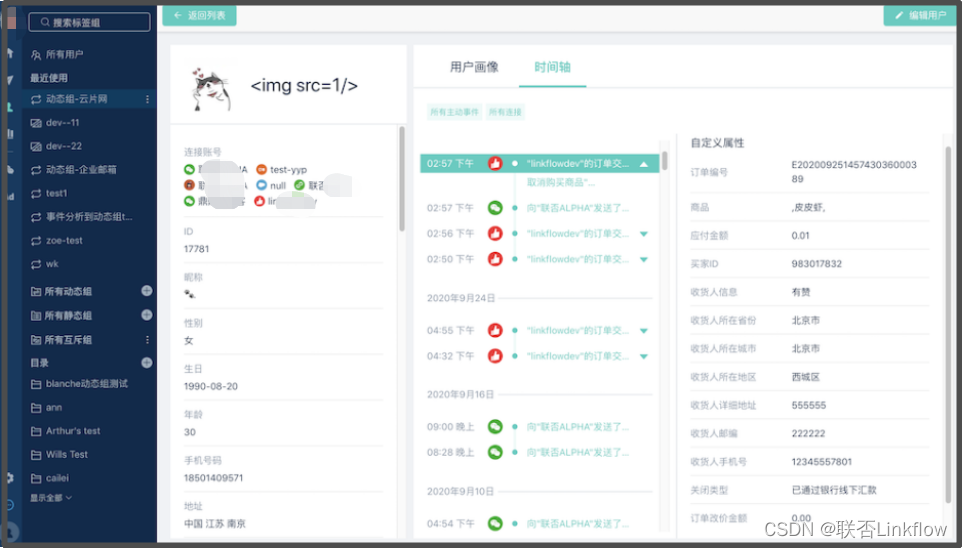Click the 编辑用户 button
Image resolution: width=962 pixels, height=548 pixels.
[x=916, y=16]
